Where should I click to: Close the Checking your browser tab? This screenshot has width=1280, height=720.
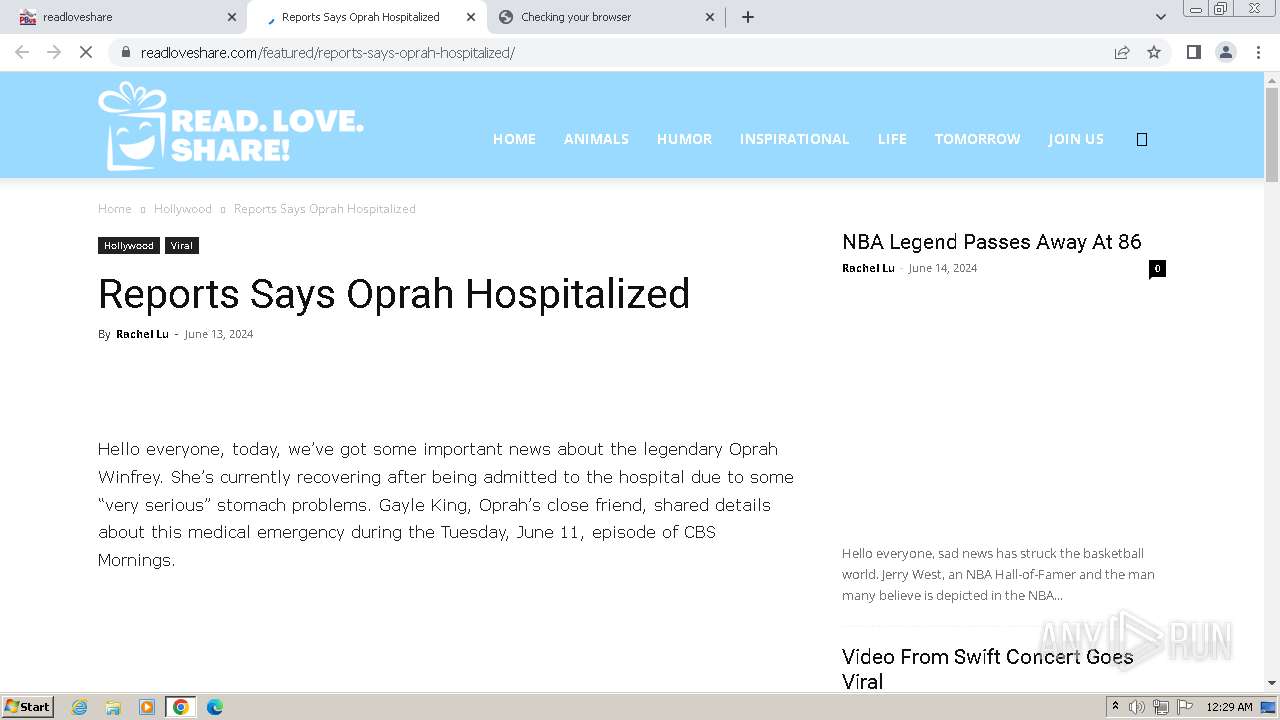coord(710,17)
